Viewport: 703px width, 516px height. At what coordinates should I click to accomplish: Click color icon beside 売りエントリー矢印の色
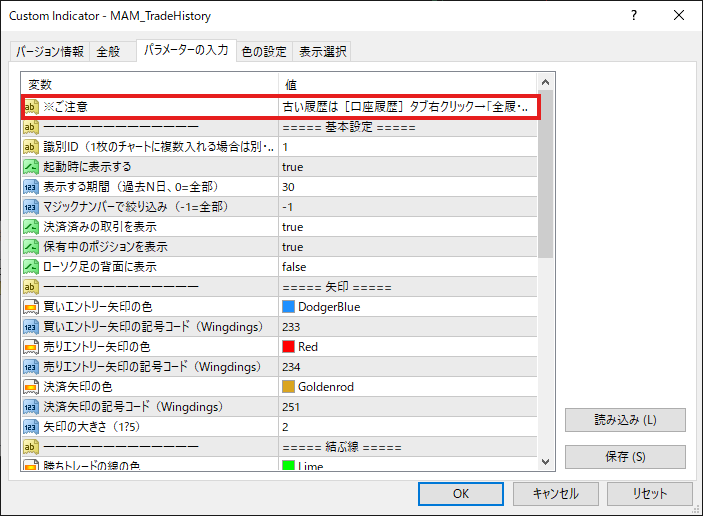coord(30,347)
